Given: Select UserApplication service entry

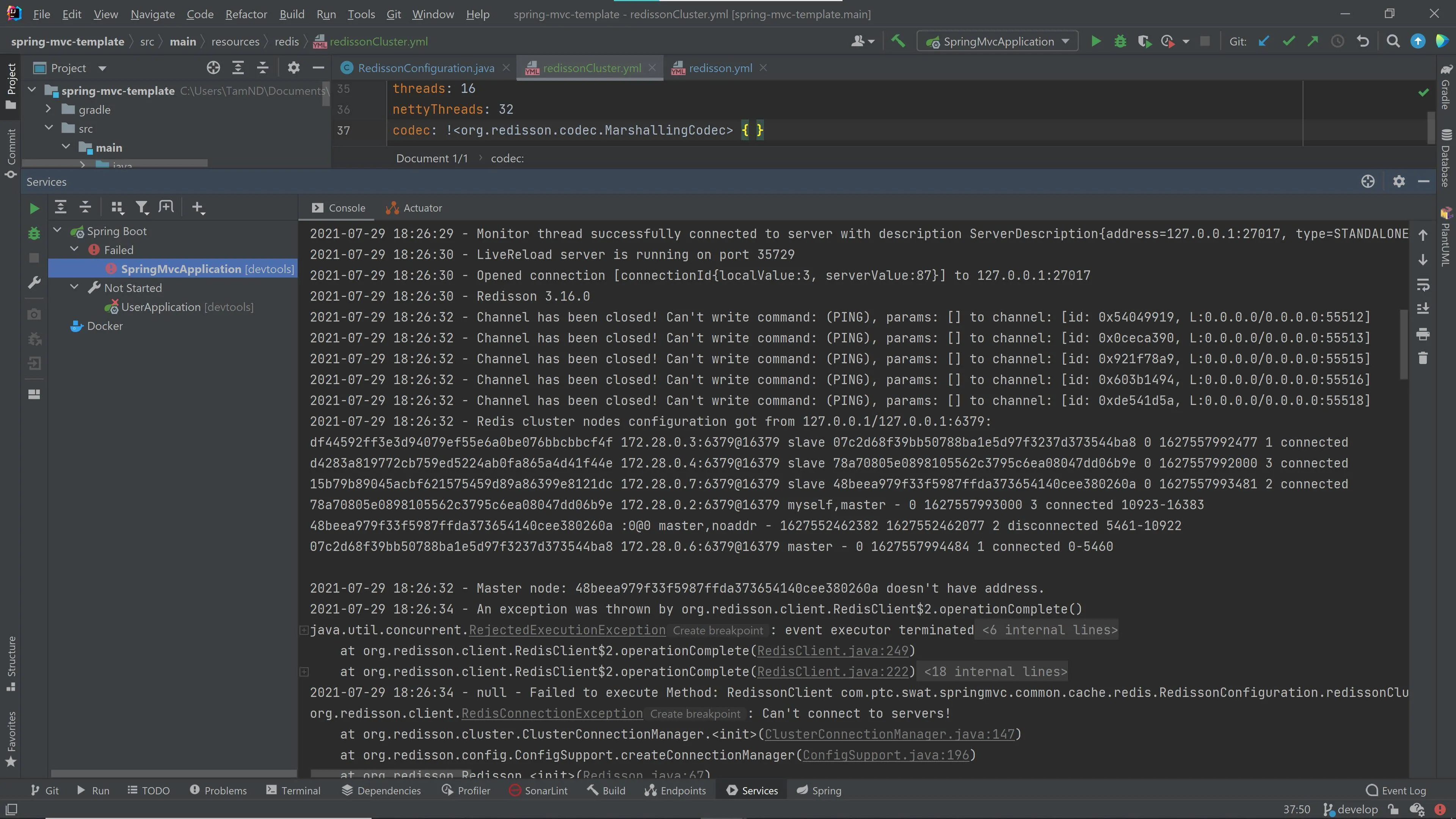Looking at the screenshot, I should tap(179, 307).
